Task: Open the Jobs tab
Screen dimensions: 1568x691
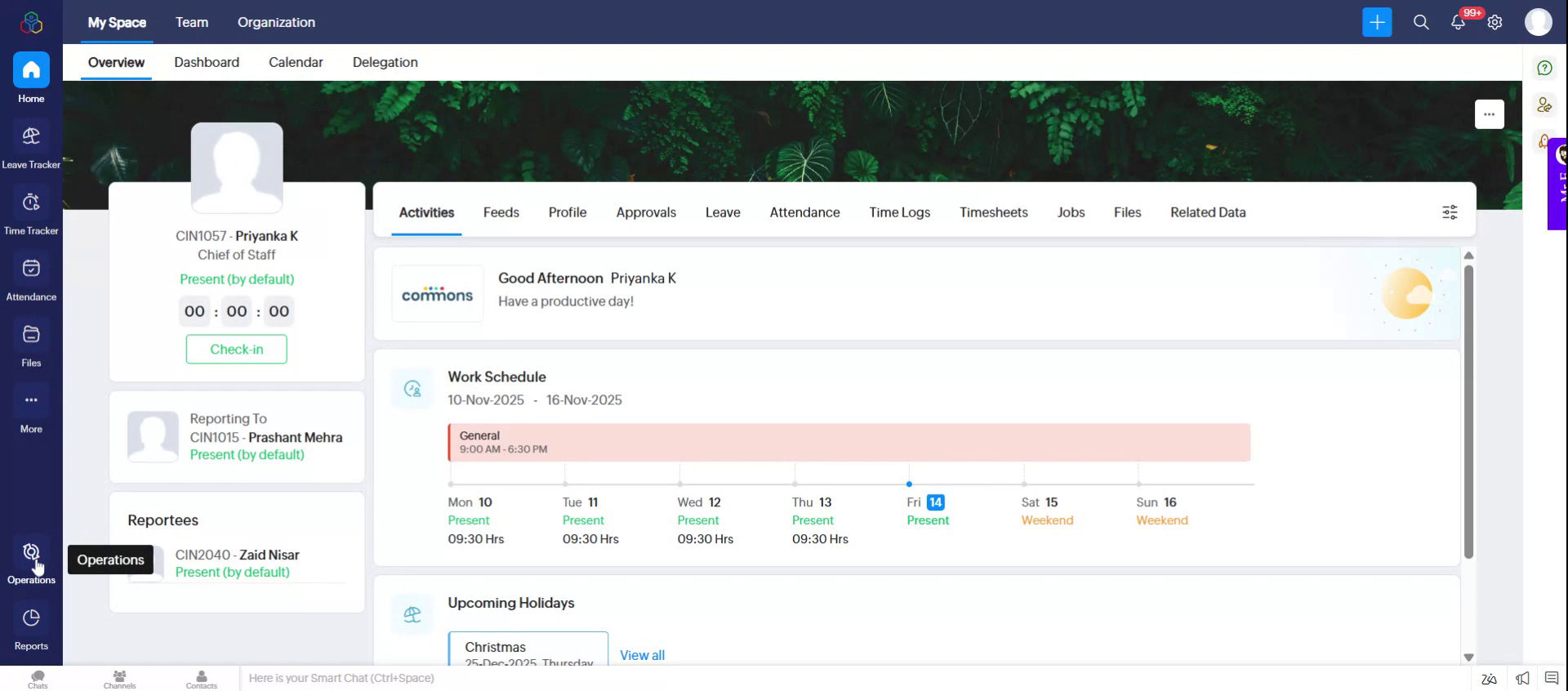Action: pos(1071,212)
